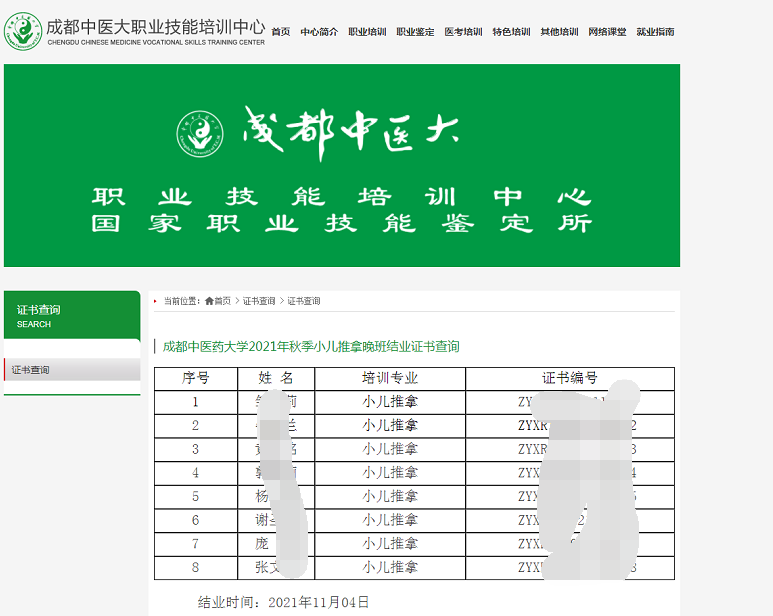Click the serial number cell 4
This screenshot has height=616, width=773.
point(196,473)
